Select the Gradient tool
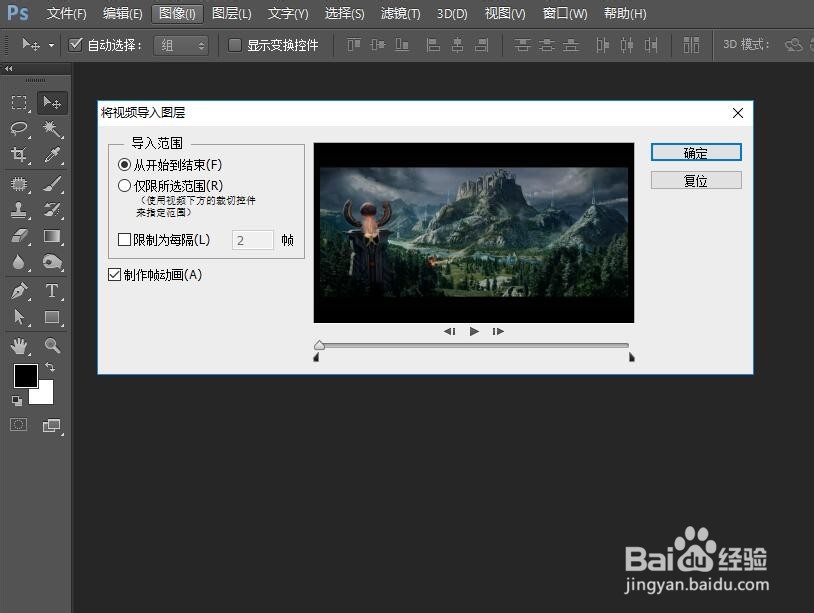The height and width of the screenshot is (613, 814). [52, 236]
